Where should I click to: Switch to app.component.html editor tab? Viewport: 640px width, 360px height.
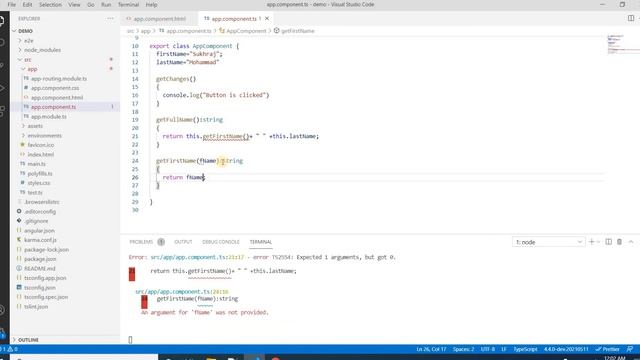(x=160, y=19)
